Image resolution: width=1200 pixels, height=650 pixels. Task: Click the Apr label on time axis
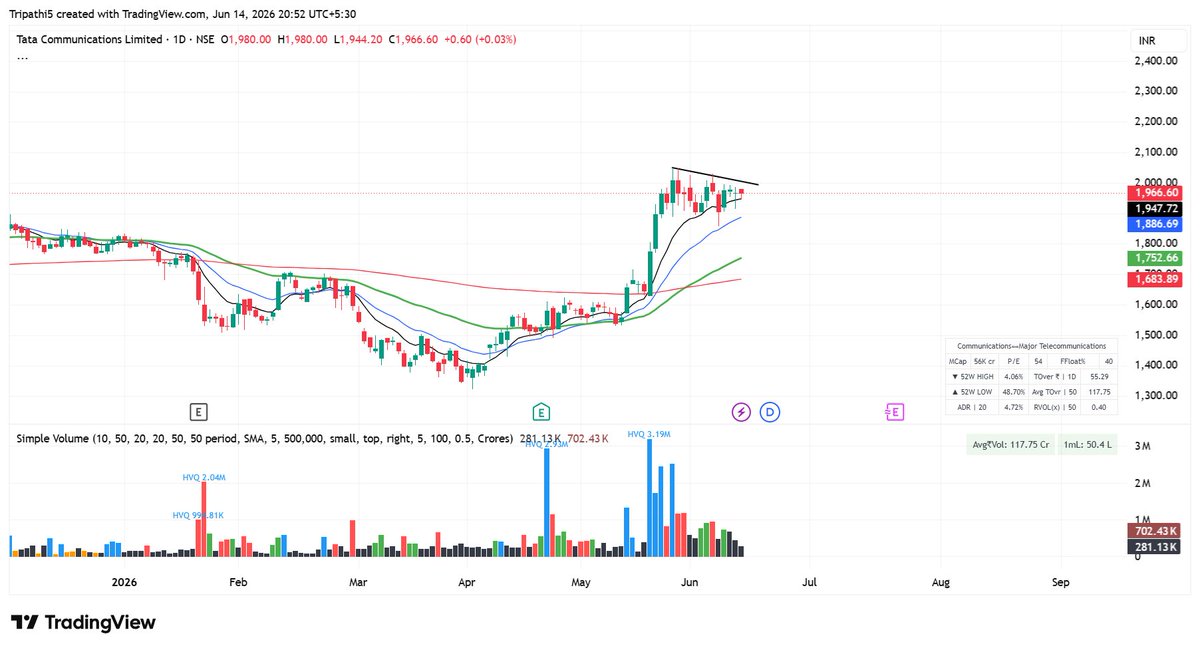point(467,581)
